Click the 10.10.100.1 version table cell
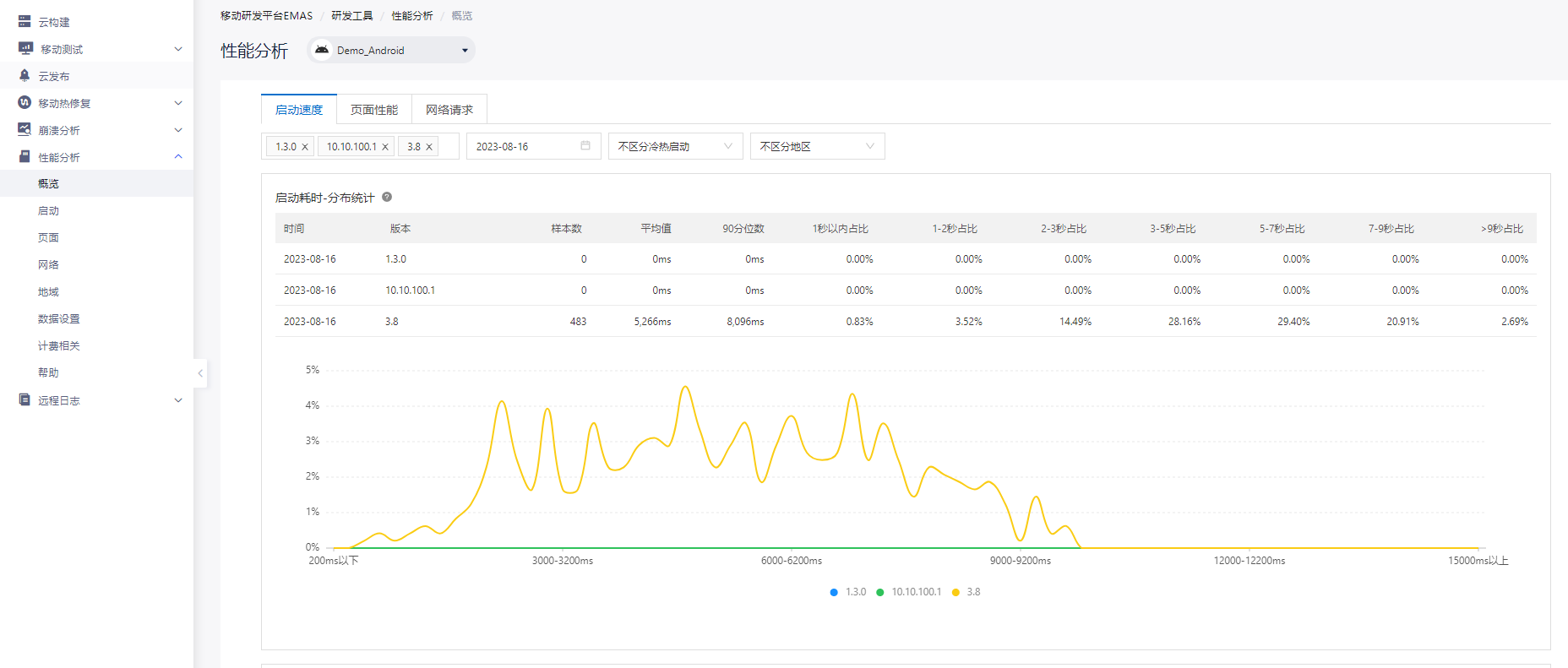Viewport: 1568px width, 668px height. point(410,291)
